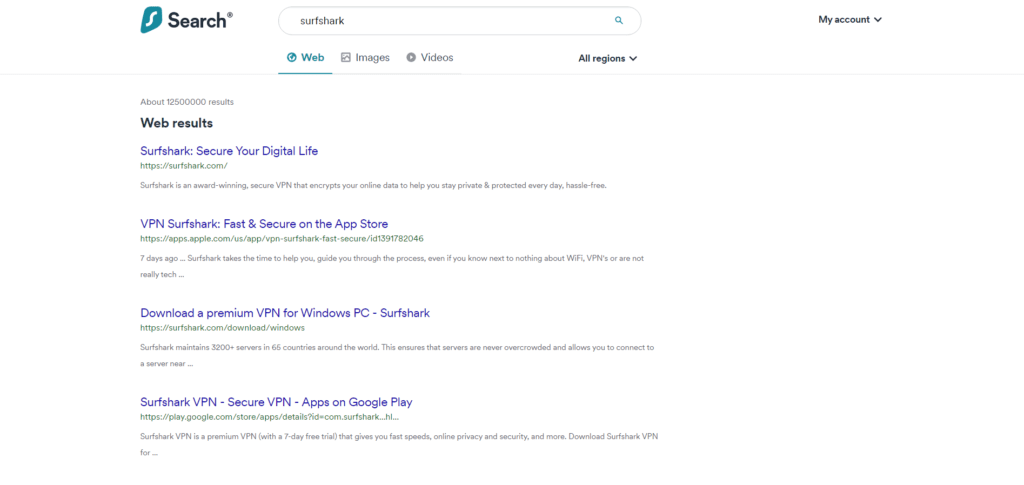Switch to the Videos tab

pyautogui.click(x=429, y=57)
